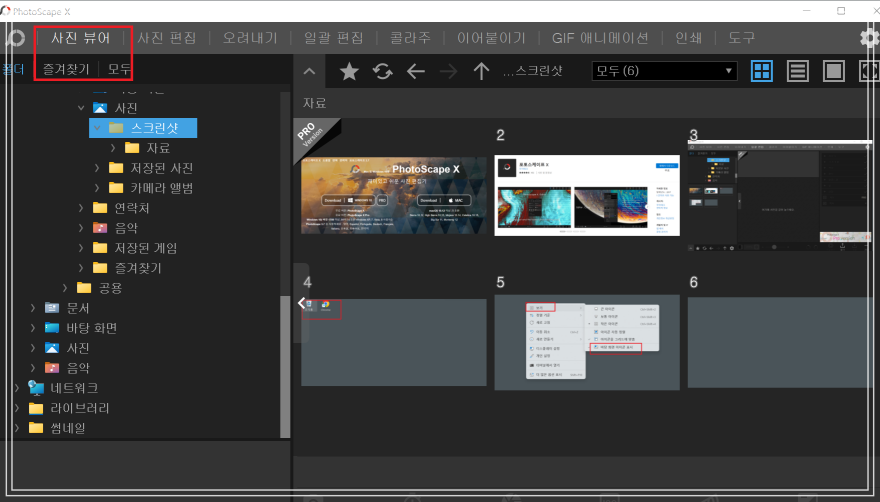
Task: Switch to thumbnail grid view
Action: (762, 71)
